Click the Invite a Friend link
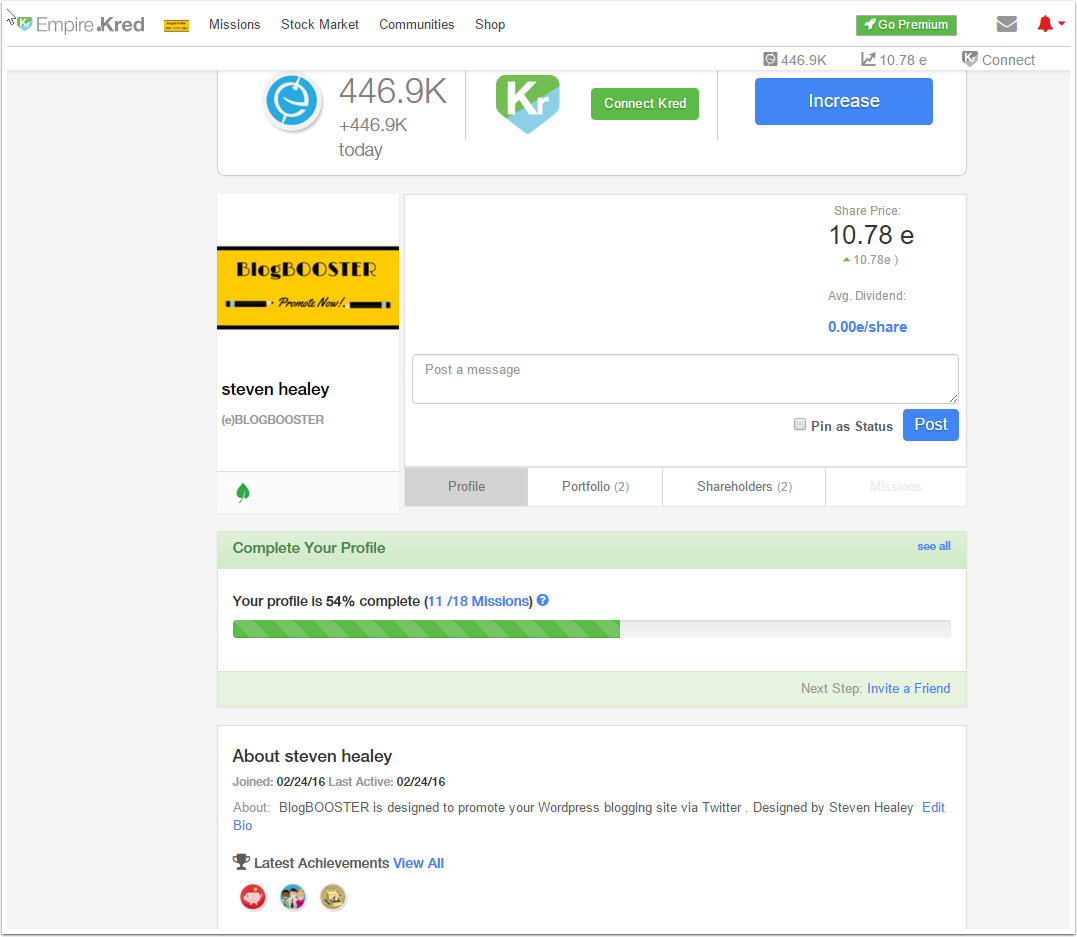This screenshot has width=1077, height=937. click(x=908, y=688)
